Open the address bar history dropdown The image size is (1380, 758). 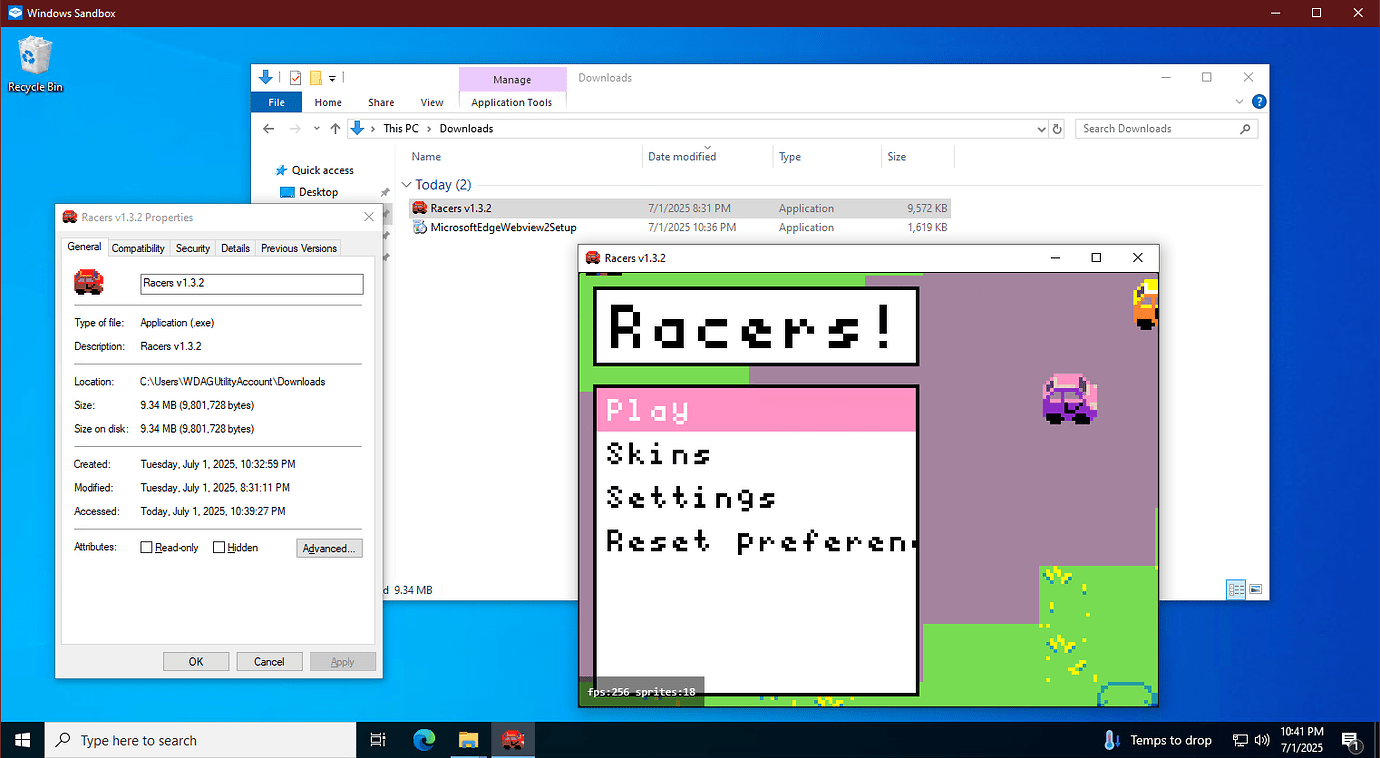[x=1040, y=128]
